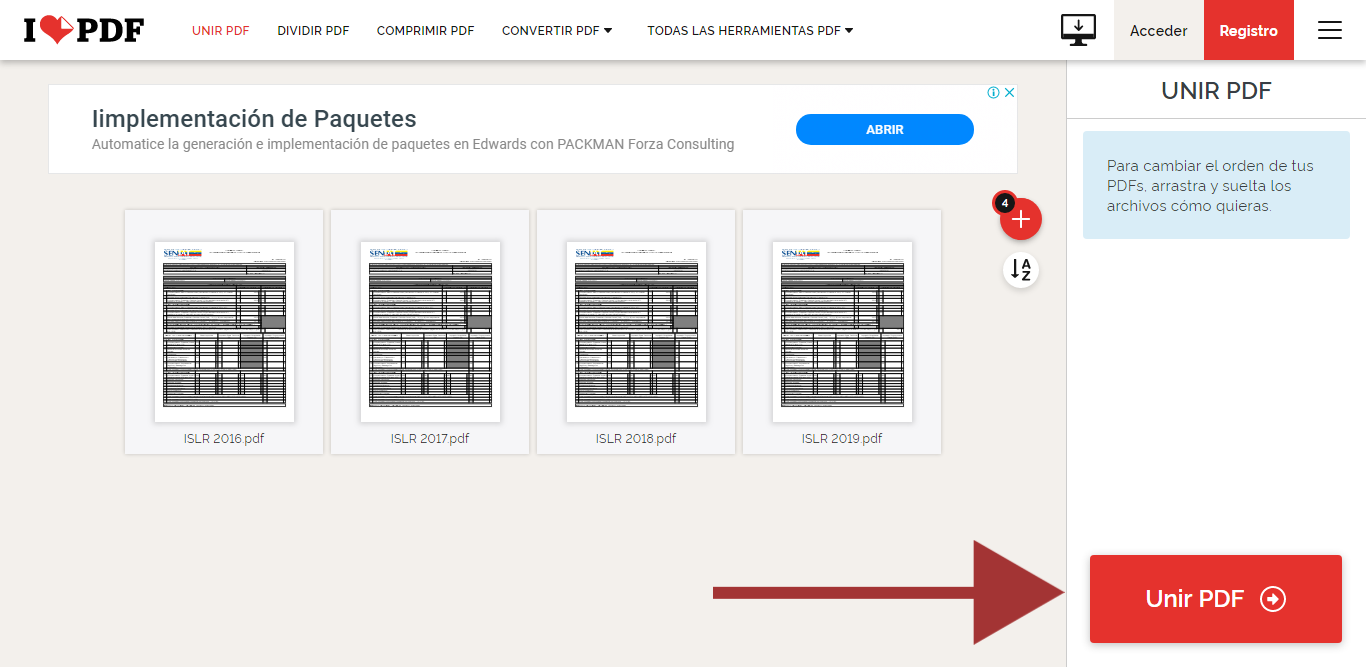Screen dimensions: 1366x667
Task: Open the hamburger menu
Action: [1329, 31]
